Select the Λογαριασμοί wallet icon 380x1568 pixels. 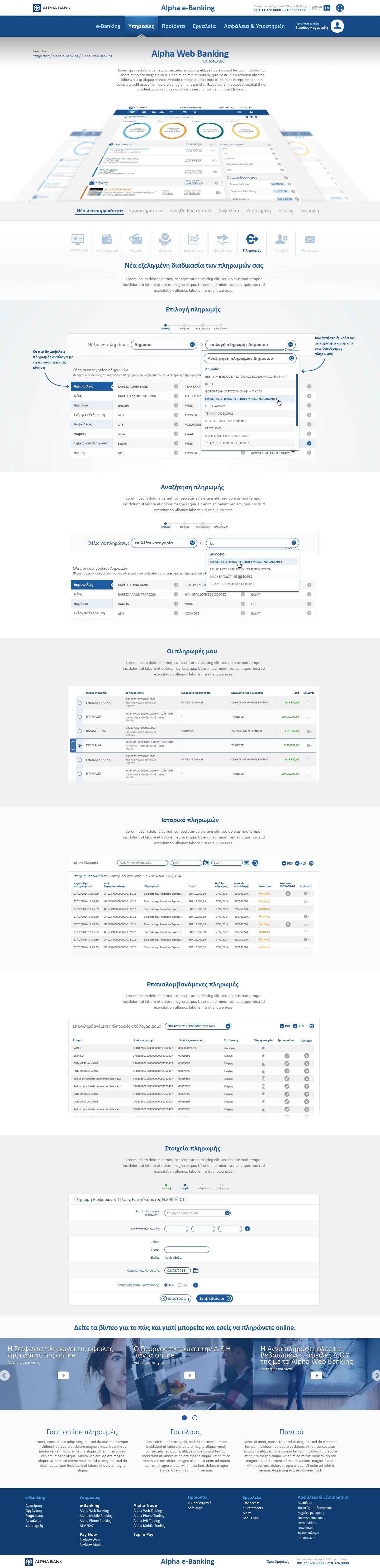tap(107, 239)
